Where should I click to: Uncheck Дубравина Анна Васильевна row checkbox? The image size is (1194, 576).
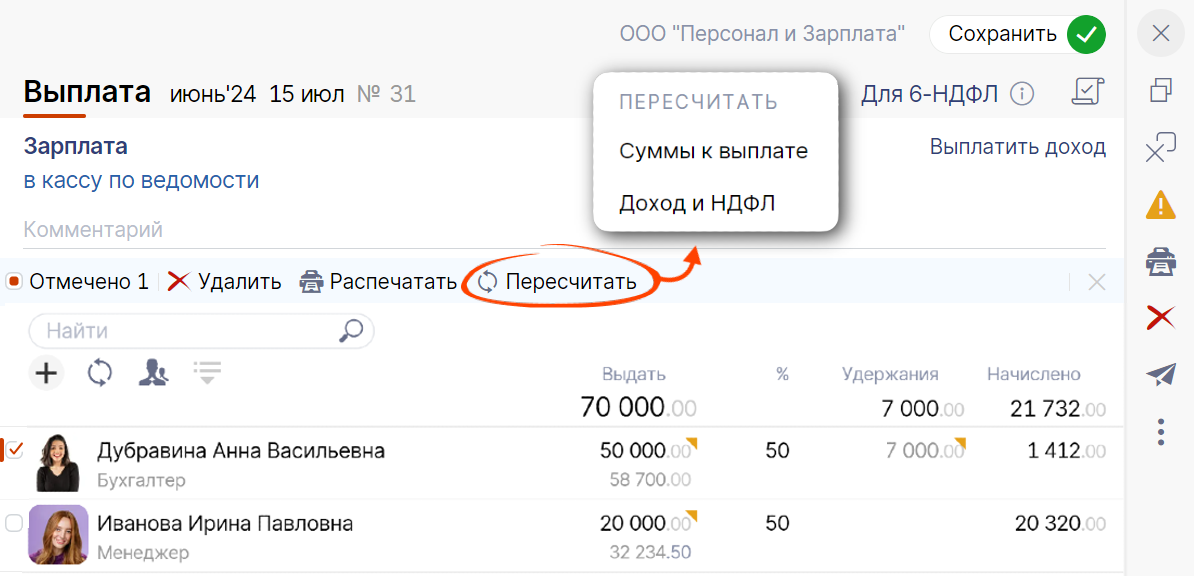[14, 451]
